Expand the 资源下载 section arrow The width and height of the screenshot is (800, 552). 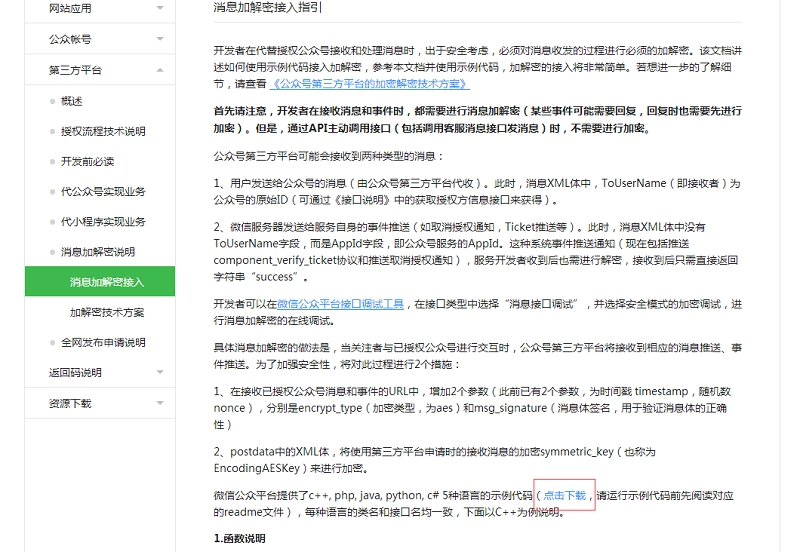(x=160, y=404)
